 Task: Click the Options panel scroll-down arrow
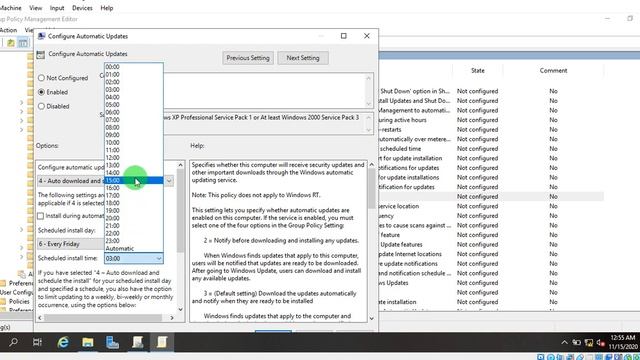pos(180,309)
